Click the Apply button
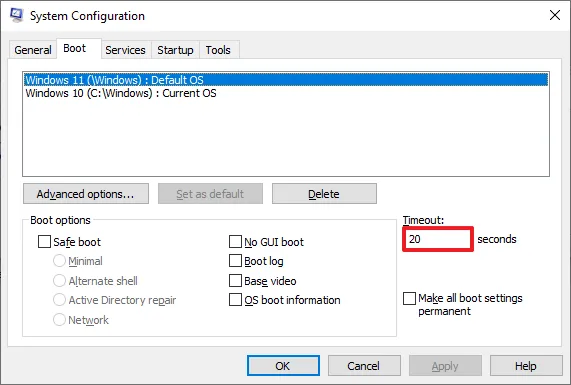Viewport: 571px width, 385px height. [445, 366]
